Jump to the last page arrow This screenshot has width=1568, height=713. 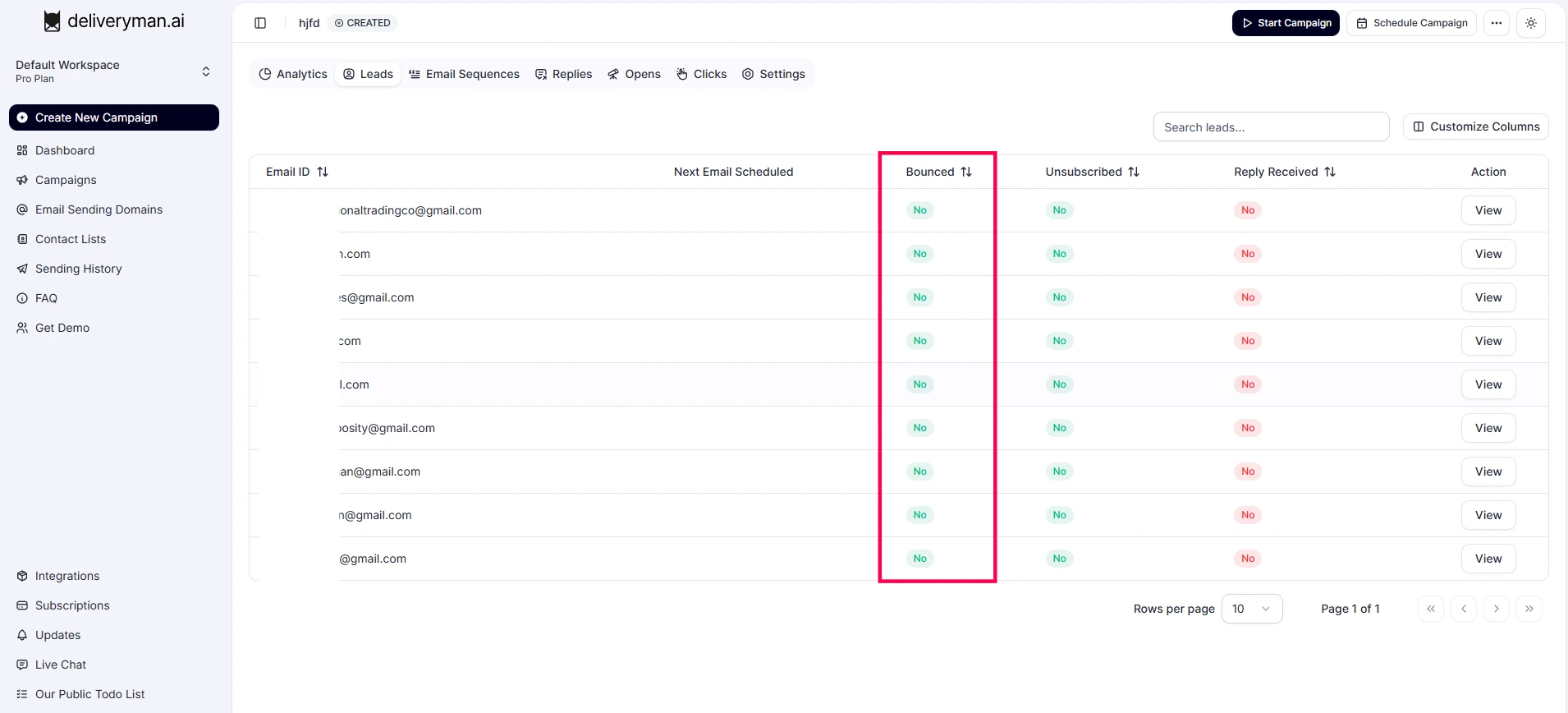[1529, 609]
